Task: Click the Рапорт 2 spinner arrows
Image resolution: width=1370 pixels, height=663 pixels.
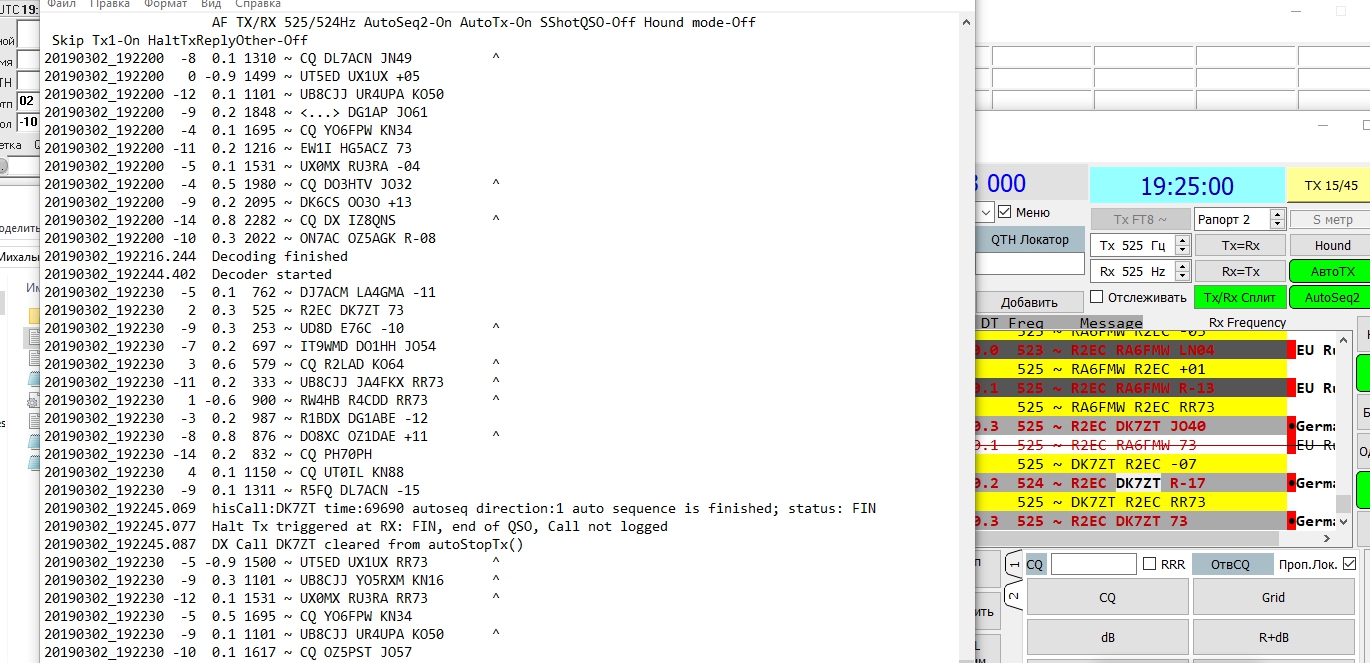Action: pyautogui.click(x=1277, y=220)
